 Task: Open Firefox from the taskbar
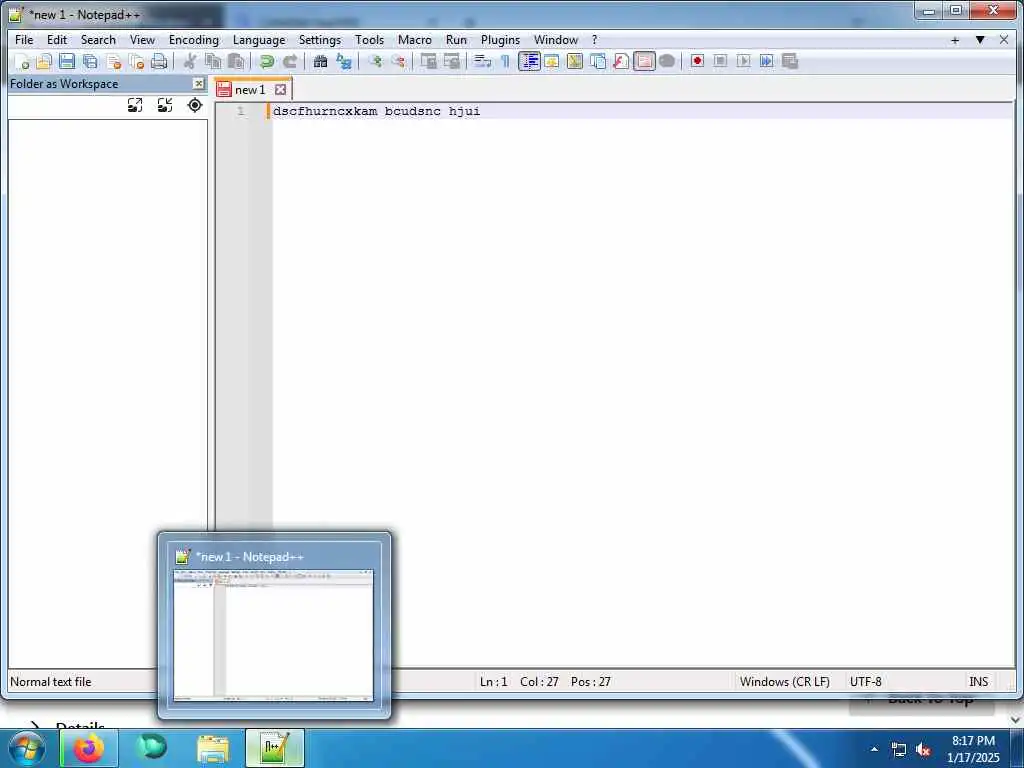(x=89, y=748)
